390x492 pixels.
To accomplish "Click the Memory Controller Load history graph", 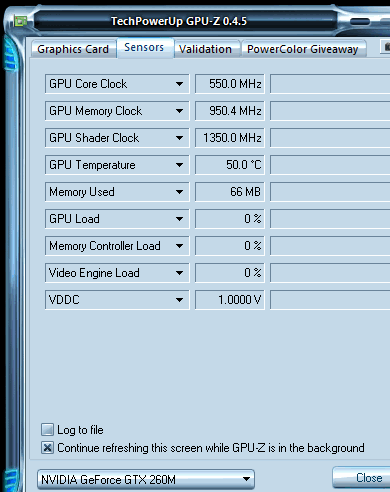I will pos(330,246).
